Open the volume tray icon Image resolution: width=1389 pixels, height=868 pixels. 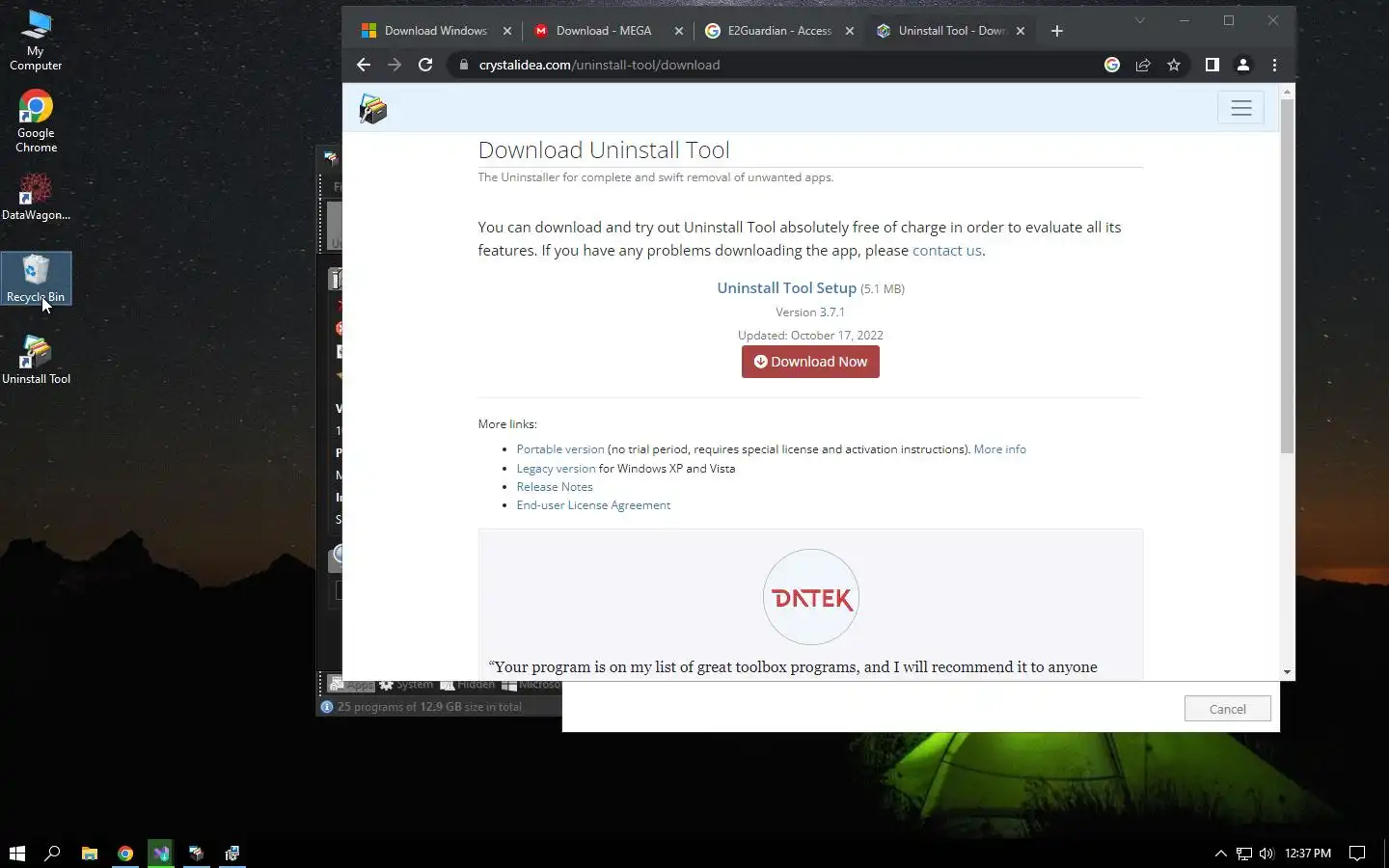1266,854
